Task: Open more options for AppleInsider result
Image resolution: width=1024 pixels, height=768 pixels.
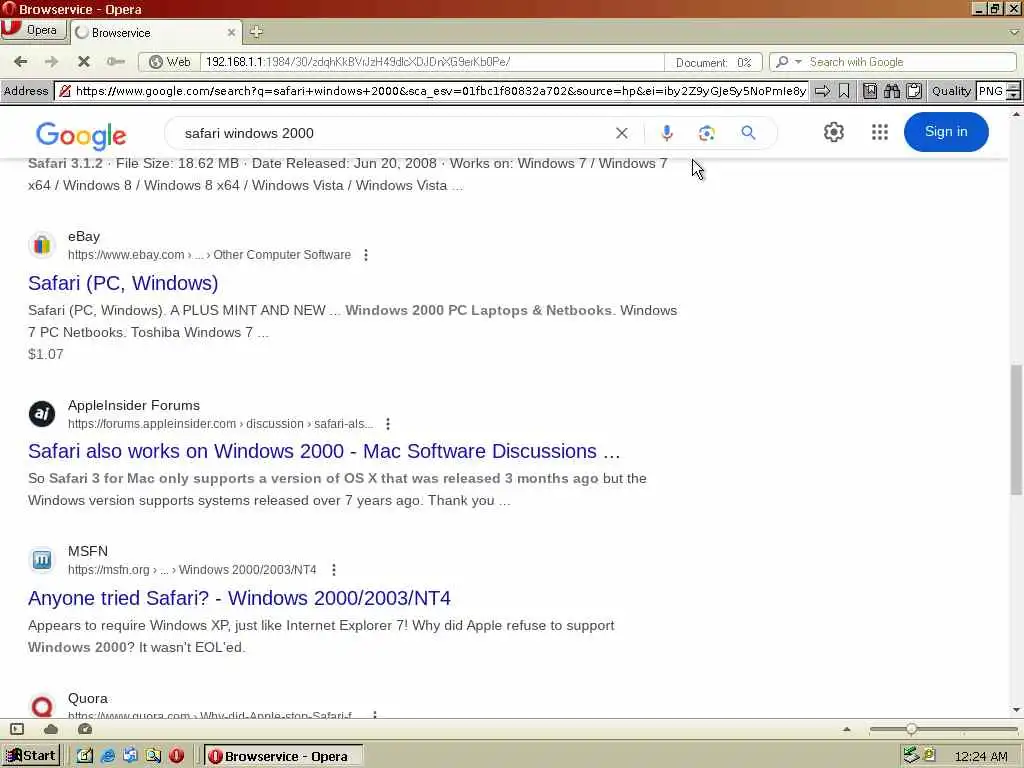Action: click(388, 424)
